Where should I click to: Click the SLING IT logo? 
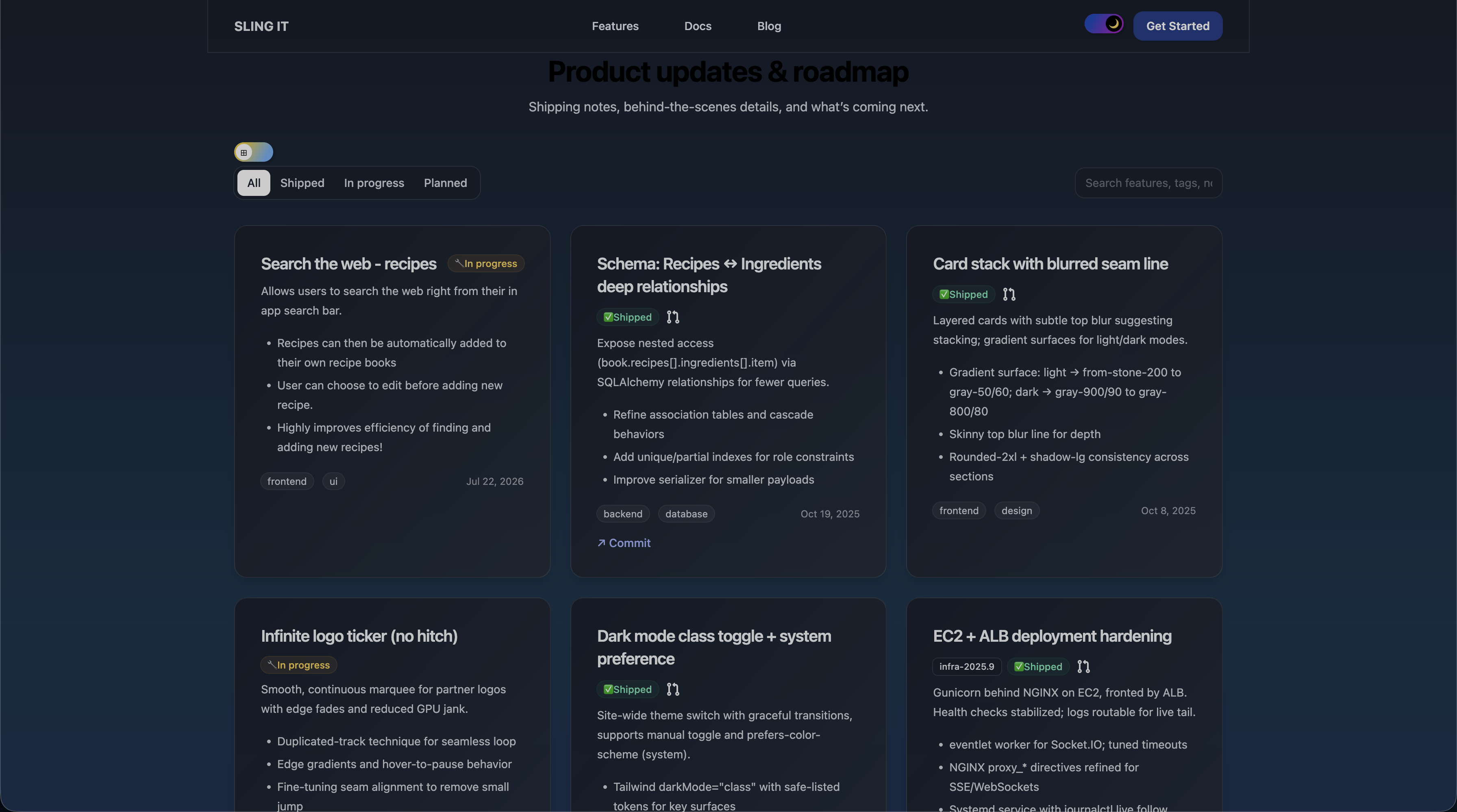261,26
